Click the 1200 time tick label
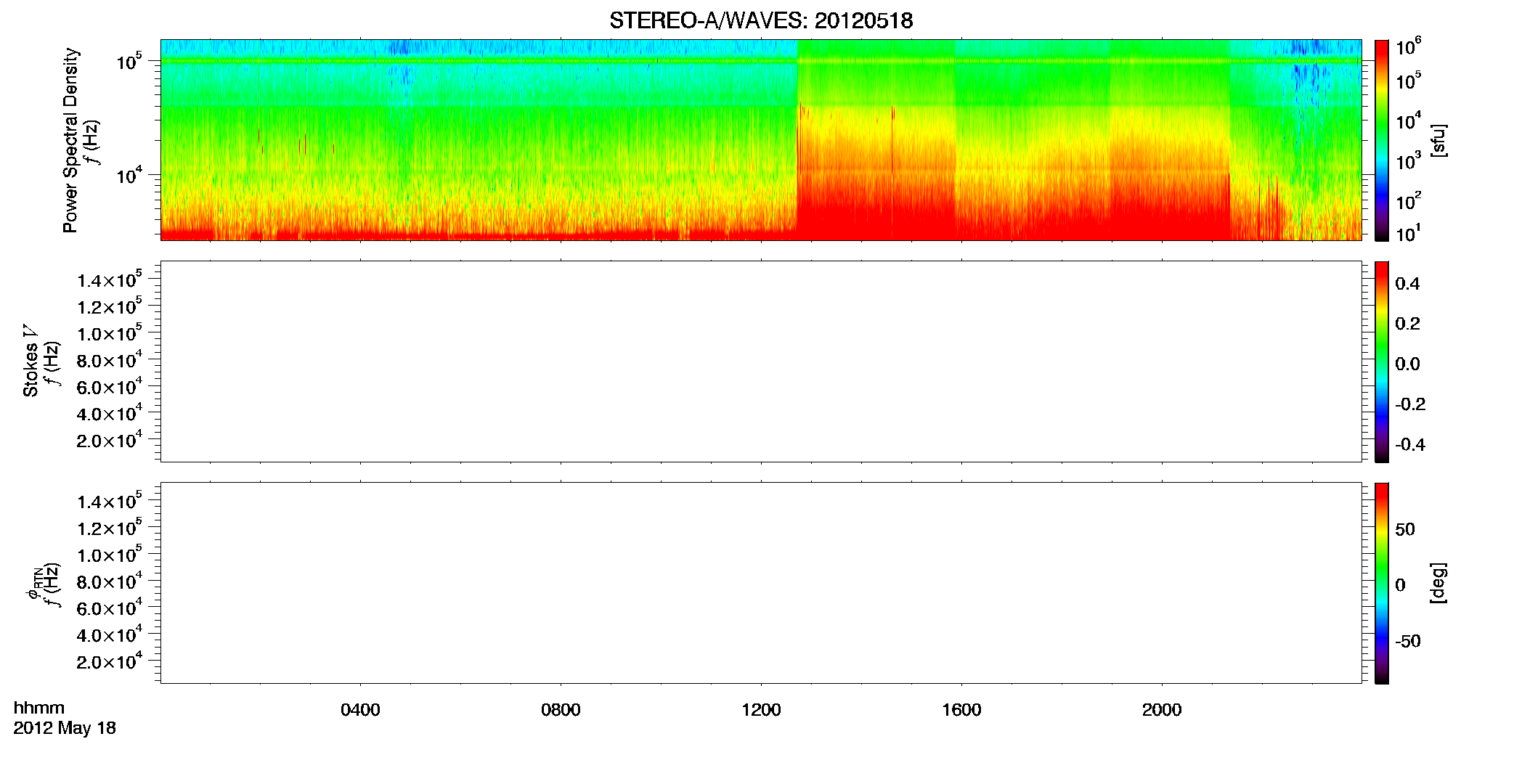The image size is (1522, 784). pos(761,710)
